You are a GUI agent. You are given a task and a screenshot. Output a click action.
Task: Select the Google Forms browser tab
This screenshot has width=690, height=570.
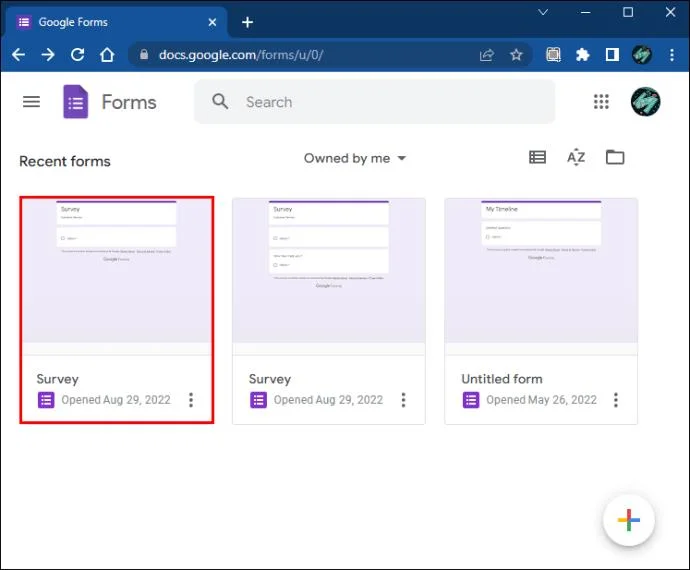pos(115,22)
